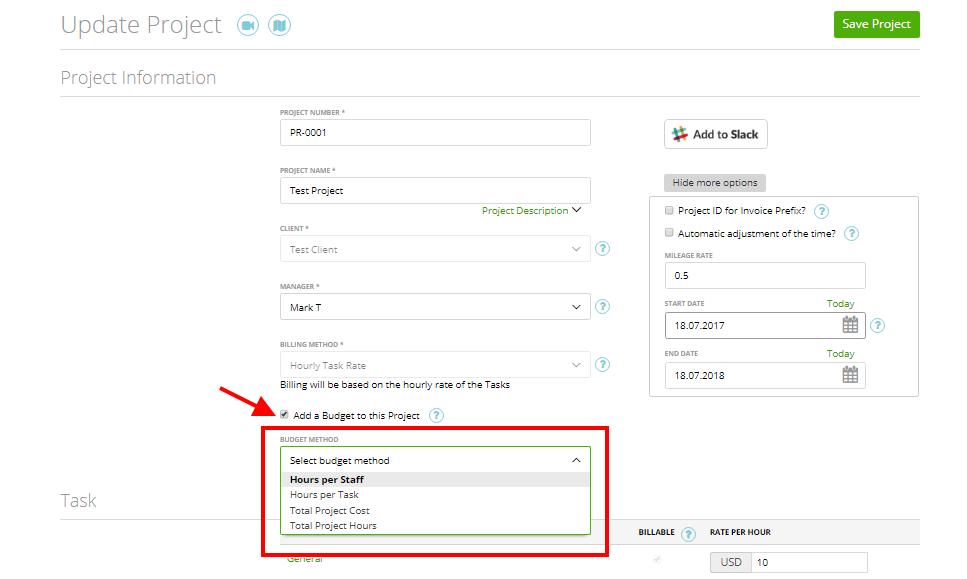This screenshot has height=579, width=967.
Task: Open the Client dropdown showing Test Client
Action: (435, 249)
